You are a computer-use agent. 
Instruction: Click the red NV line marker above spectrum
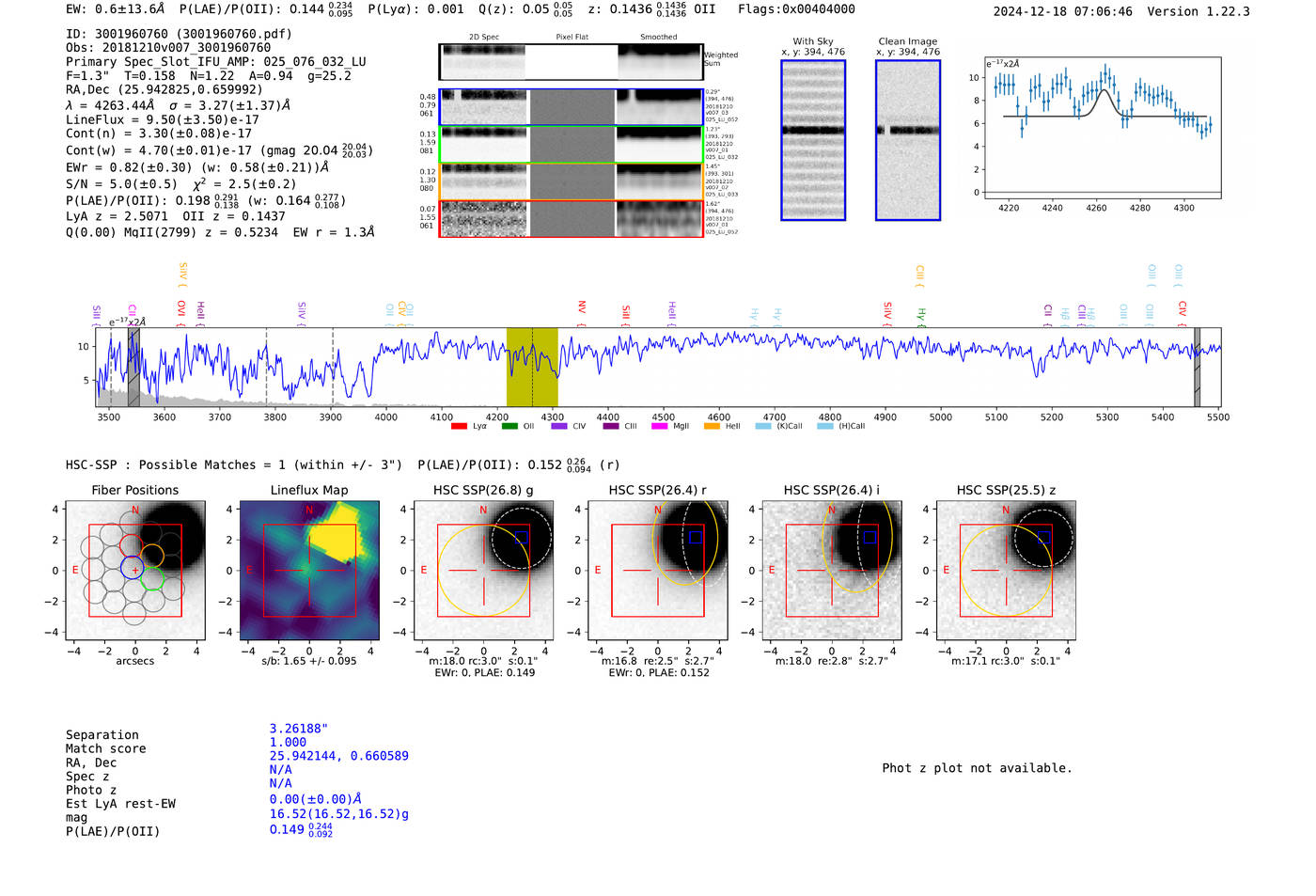(x=582, y=313)
